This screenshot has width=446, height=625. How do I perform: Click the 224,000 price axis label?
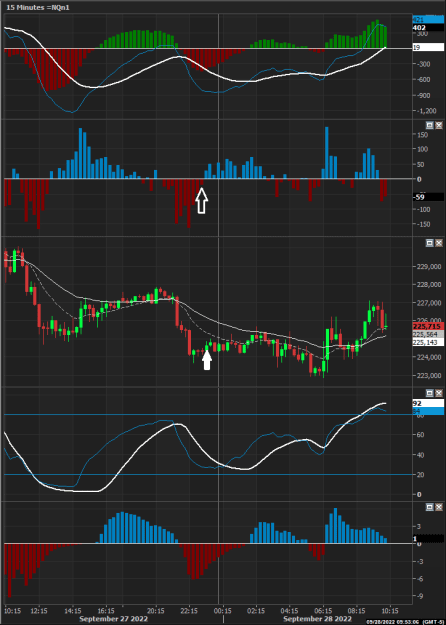click(429, 358)
